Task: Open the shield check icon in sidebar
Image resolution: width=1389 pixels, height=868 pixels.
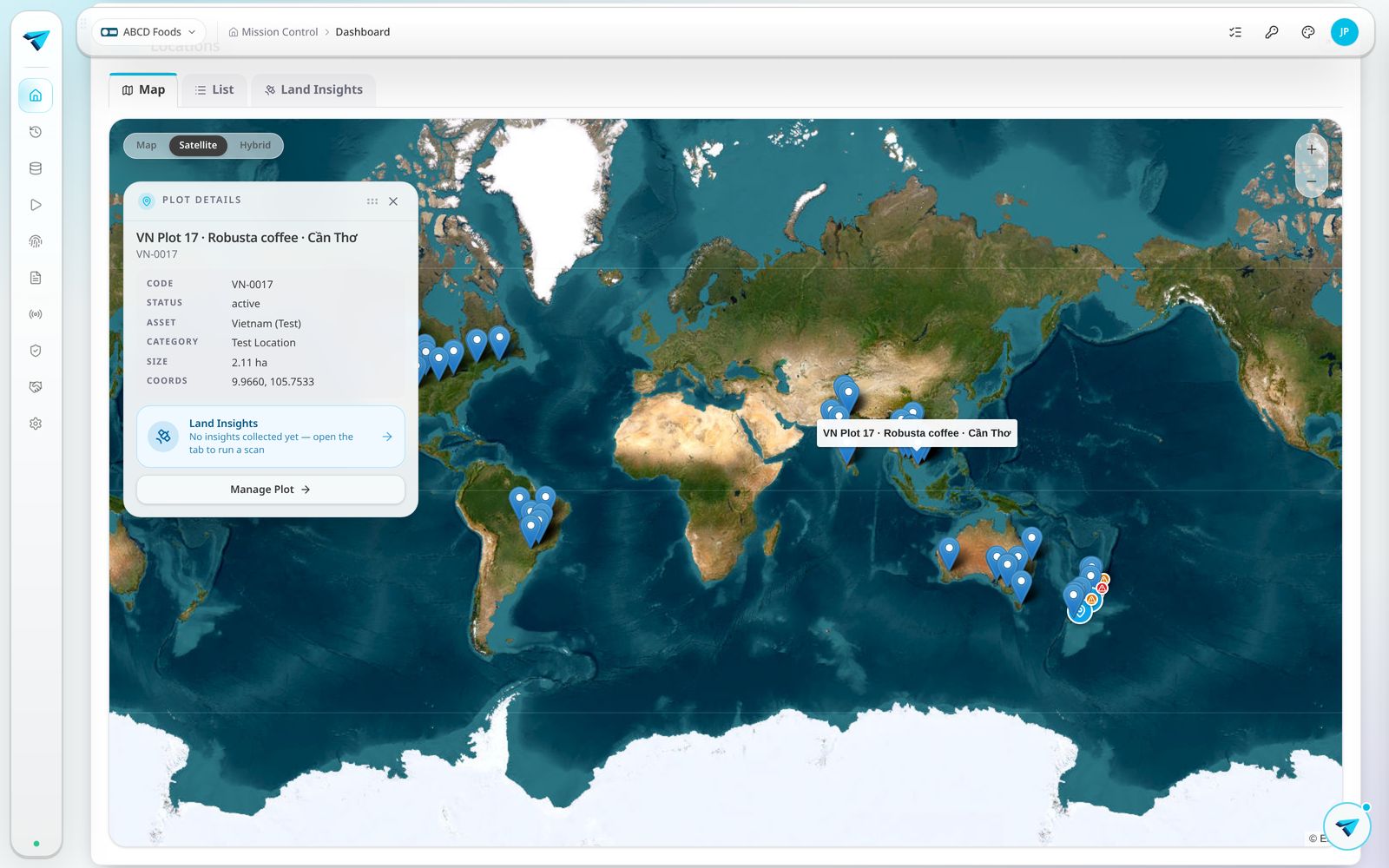Action: pos(36,351)
